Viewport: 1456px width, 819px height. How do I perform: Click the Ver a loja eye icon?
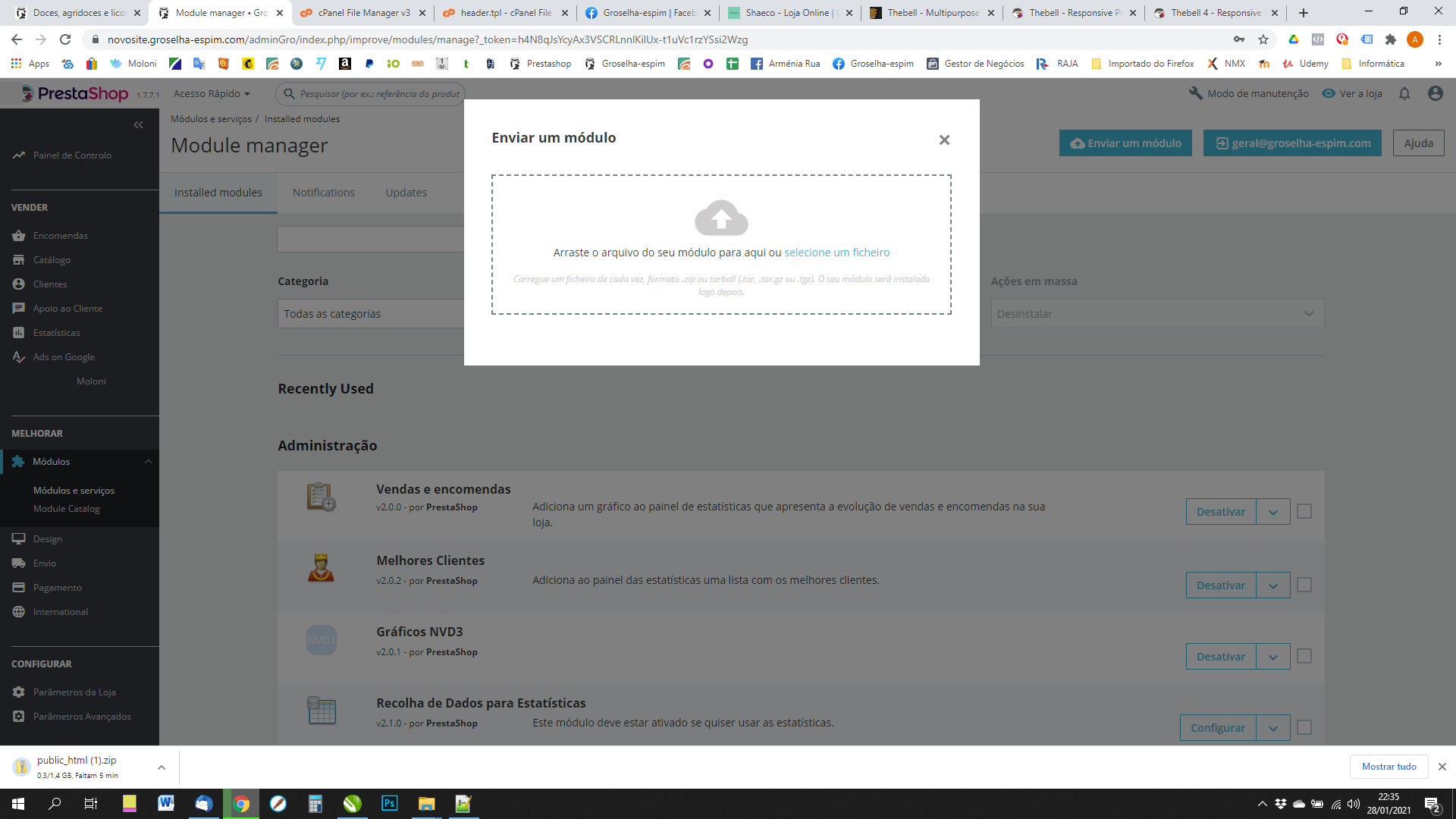[1329, 93]
